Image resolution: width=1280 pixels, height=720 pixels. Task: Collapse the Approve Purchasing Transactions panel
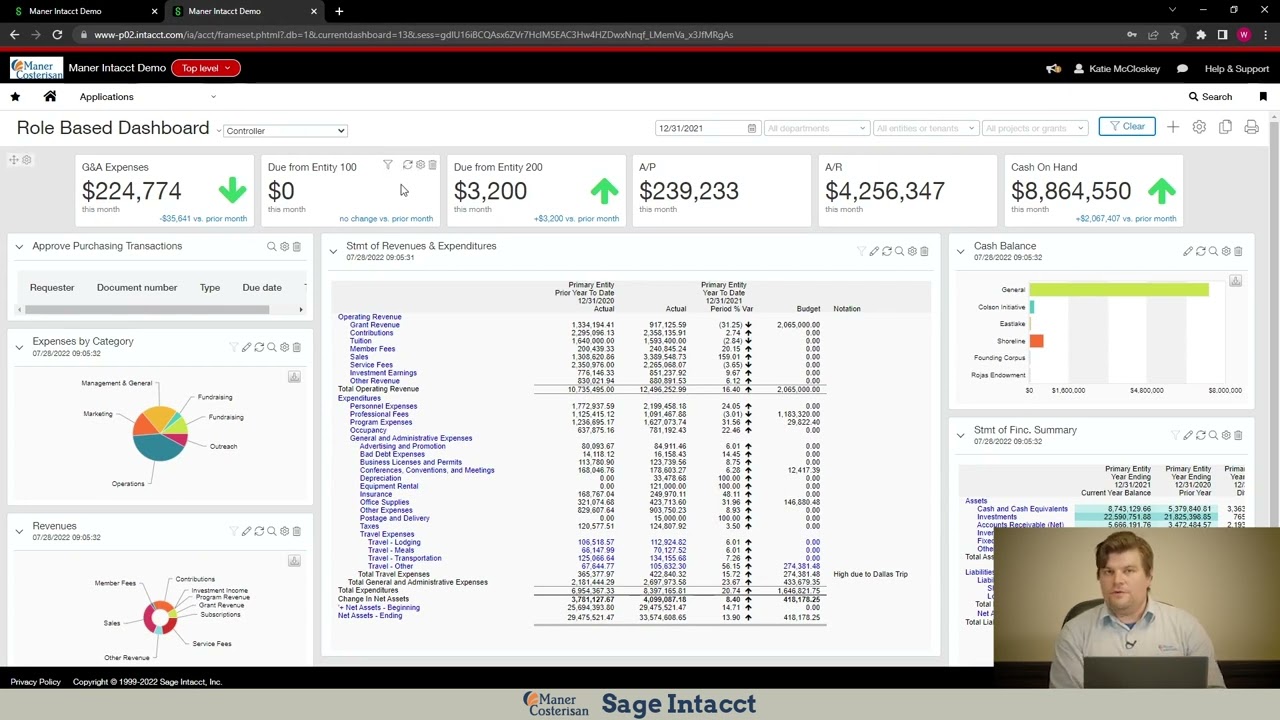click(19, 246)
